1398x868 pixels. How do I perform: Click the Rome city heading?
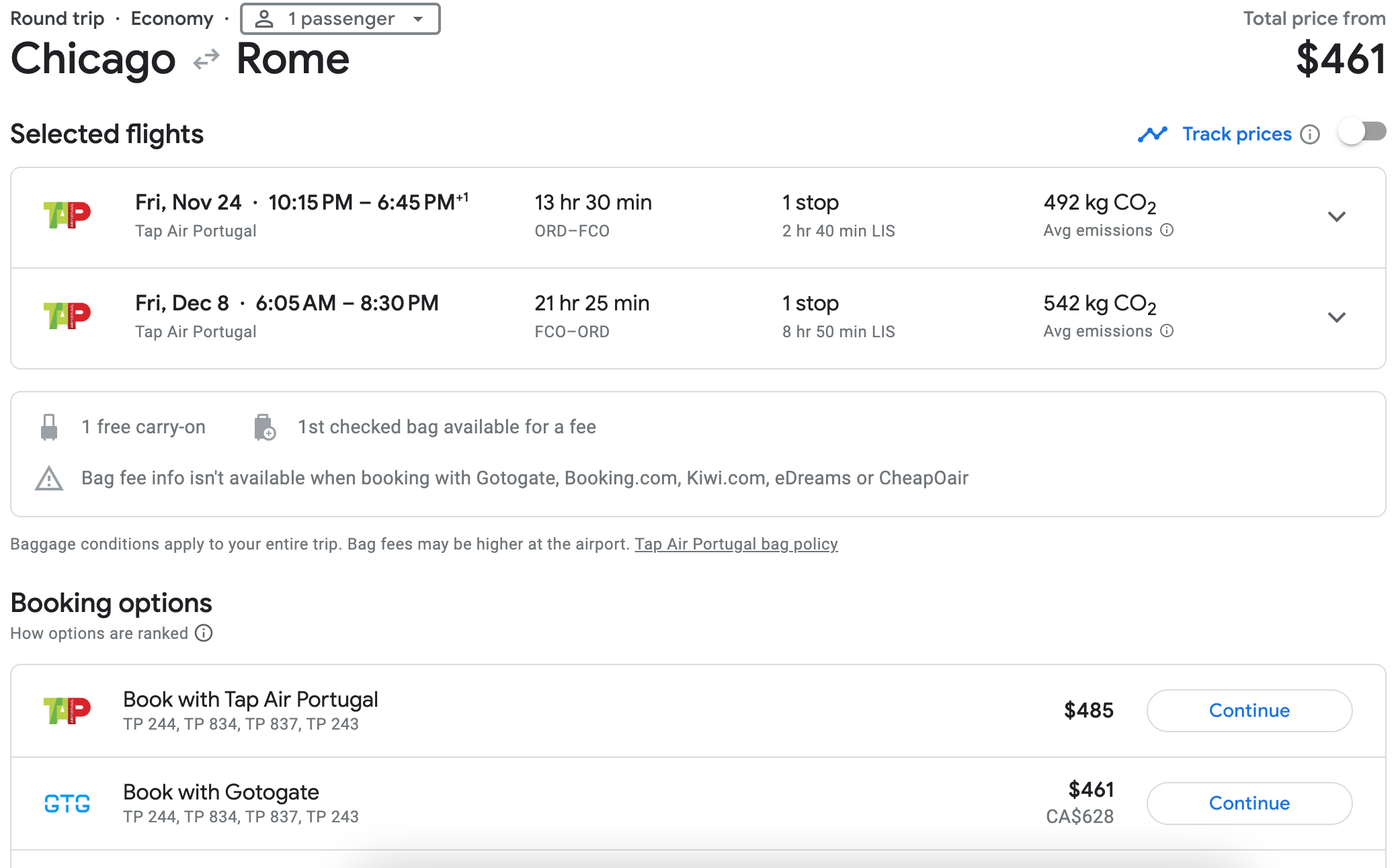pyautogui.click(x=293, y=59)
